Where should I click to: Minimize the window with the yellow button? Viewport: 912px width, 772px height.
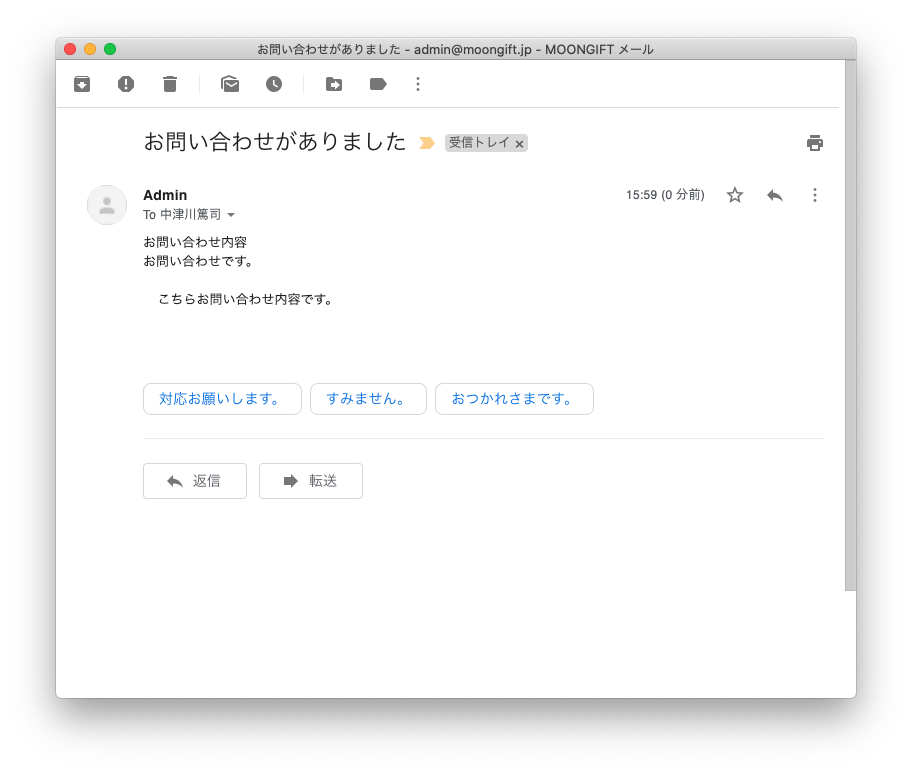90,49
